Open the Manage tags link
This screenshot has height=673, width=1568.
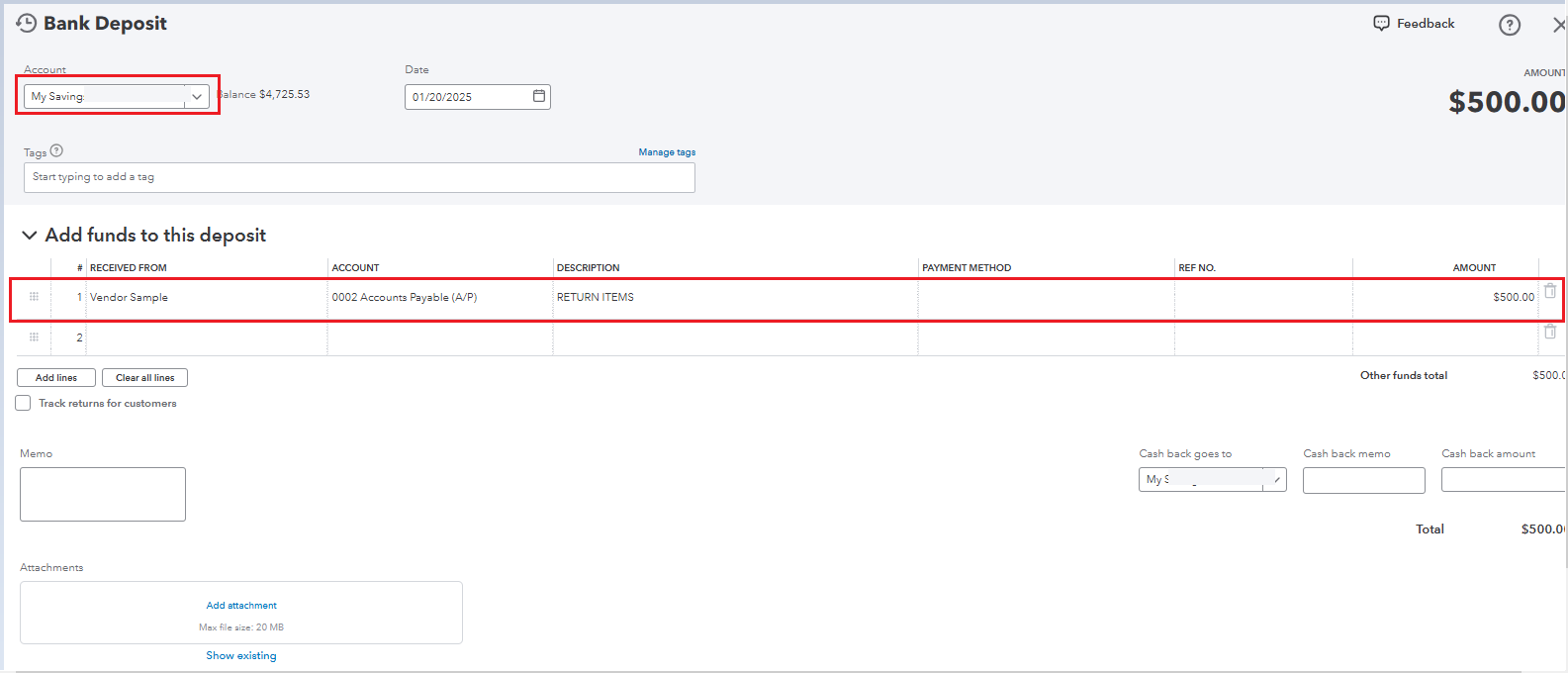[x=667, y=152]
